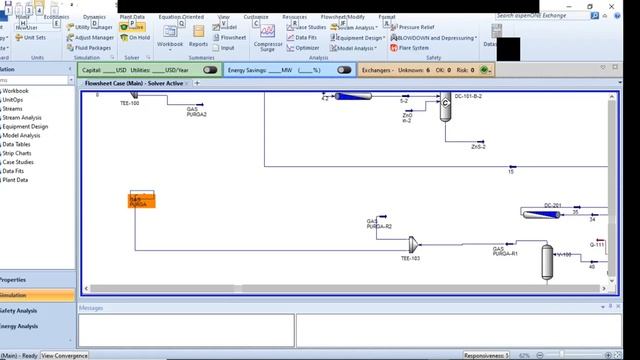Open Data Fits analysis
Screen dimensions: 640x360
[x=302, y=38]
